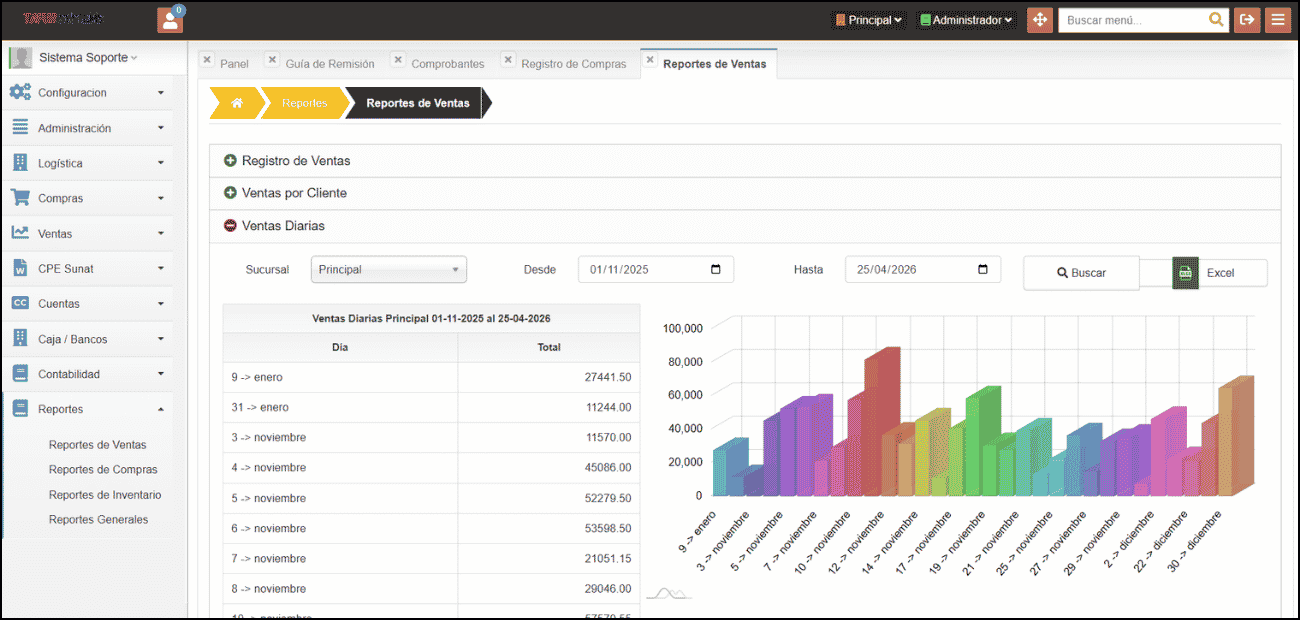
Task: Open calendar picker in Desde date field
Action: [715, 269]
